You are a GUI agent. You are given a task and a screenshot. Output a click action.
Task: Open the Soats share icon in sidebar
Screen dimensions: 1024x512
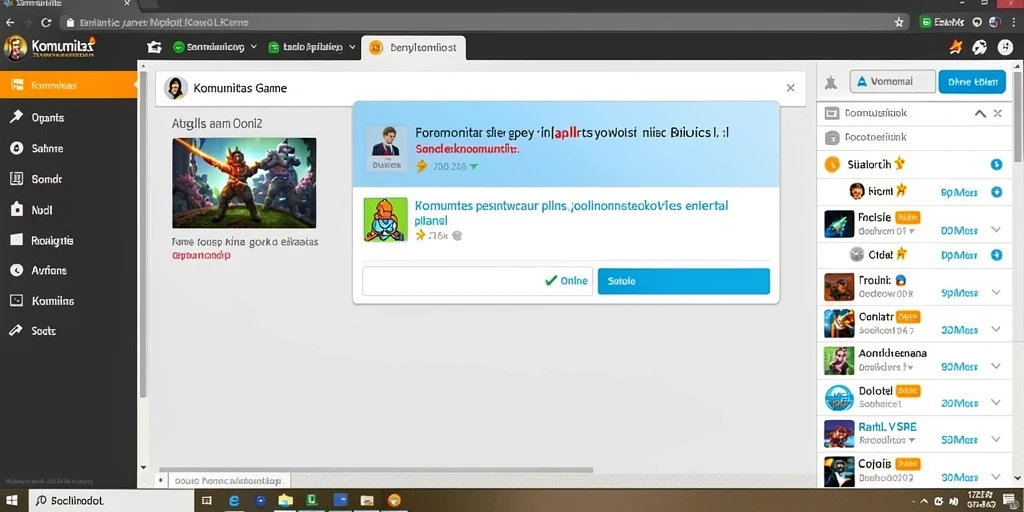[x=16, y=330]
